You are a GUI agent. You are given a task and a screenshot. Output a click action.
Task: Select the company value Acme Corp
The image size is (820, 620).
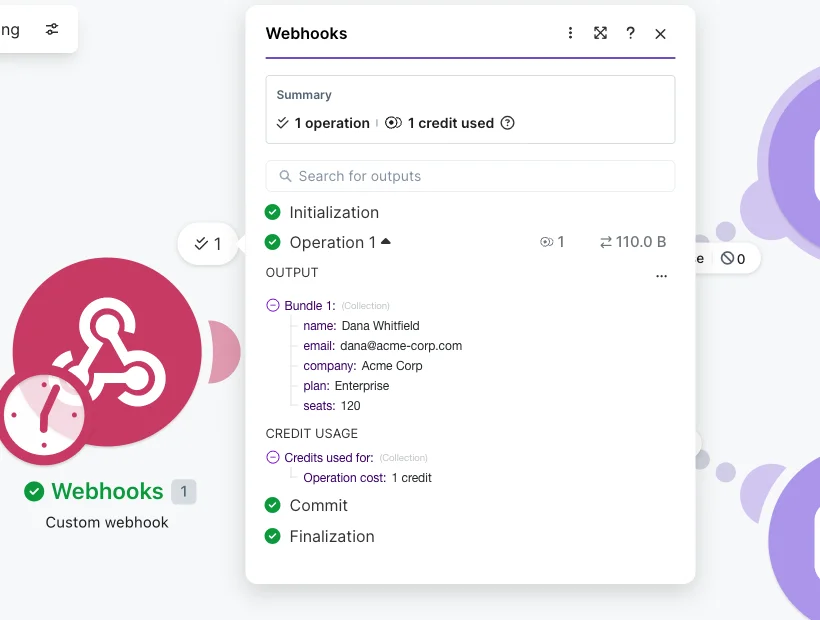pos(392,366)
